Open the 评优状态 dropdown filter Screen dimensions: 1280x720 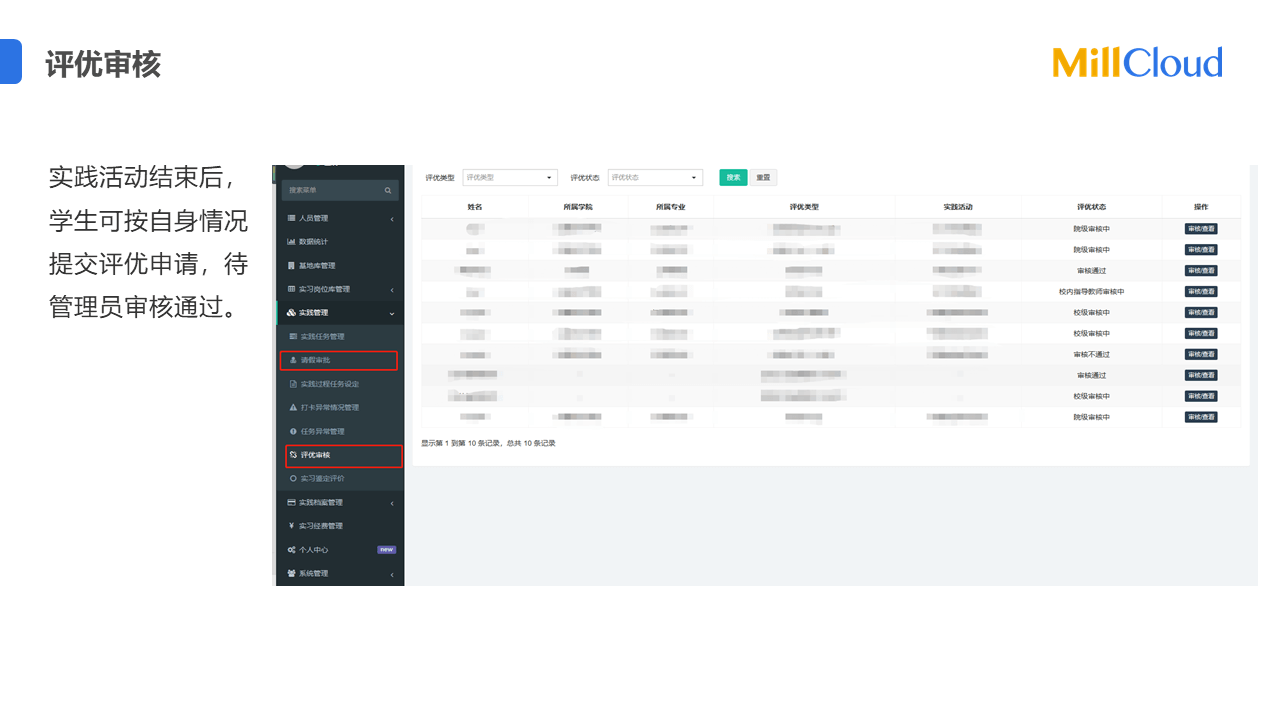(x=656, y=178)
